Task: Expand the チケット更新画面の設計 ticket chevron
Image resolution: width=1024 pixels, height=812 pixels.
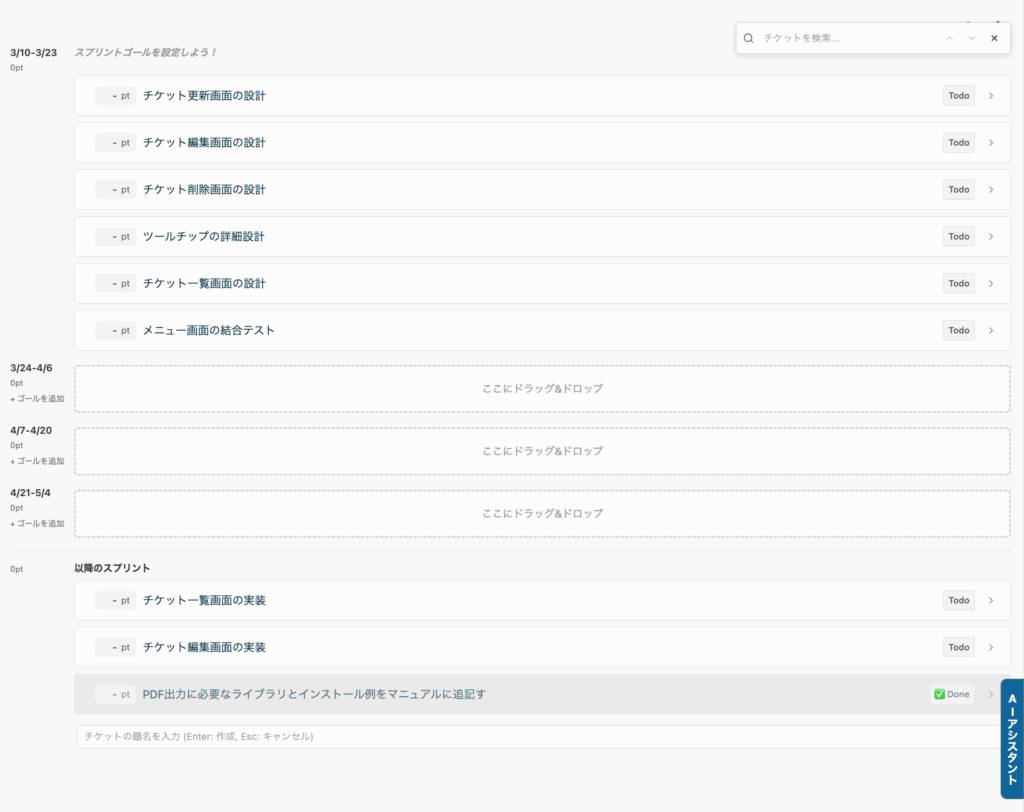Action: pyautogui.click(x=991, y=96)
